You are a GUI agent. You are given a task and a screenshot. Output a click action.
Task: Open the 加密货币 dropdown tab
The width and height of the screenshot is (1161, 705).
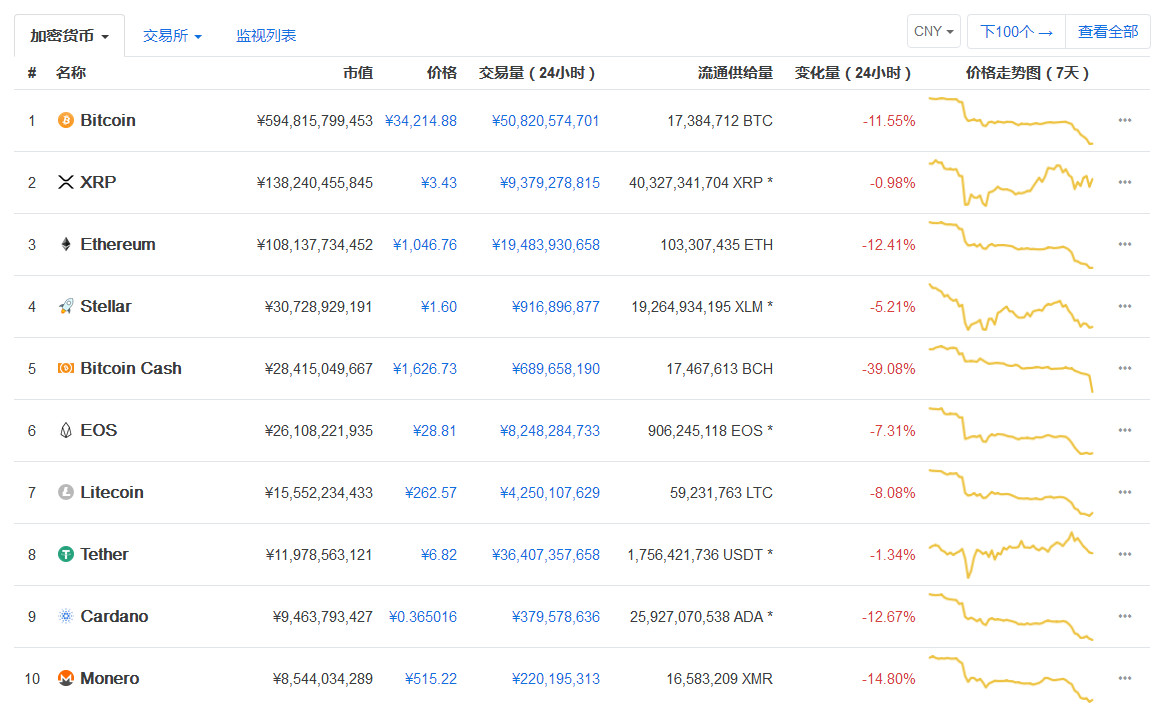pos(70,36)
